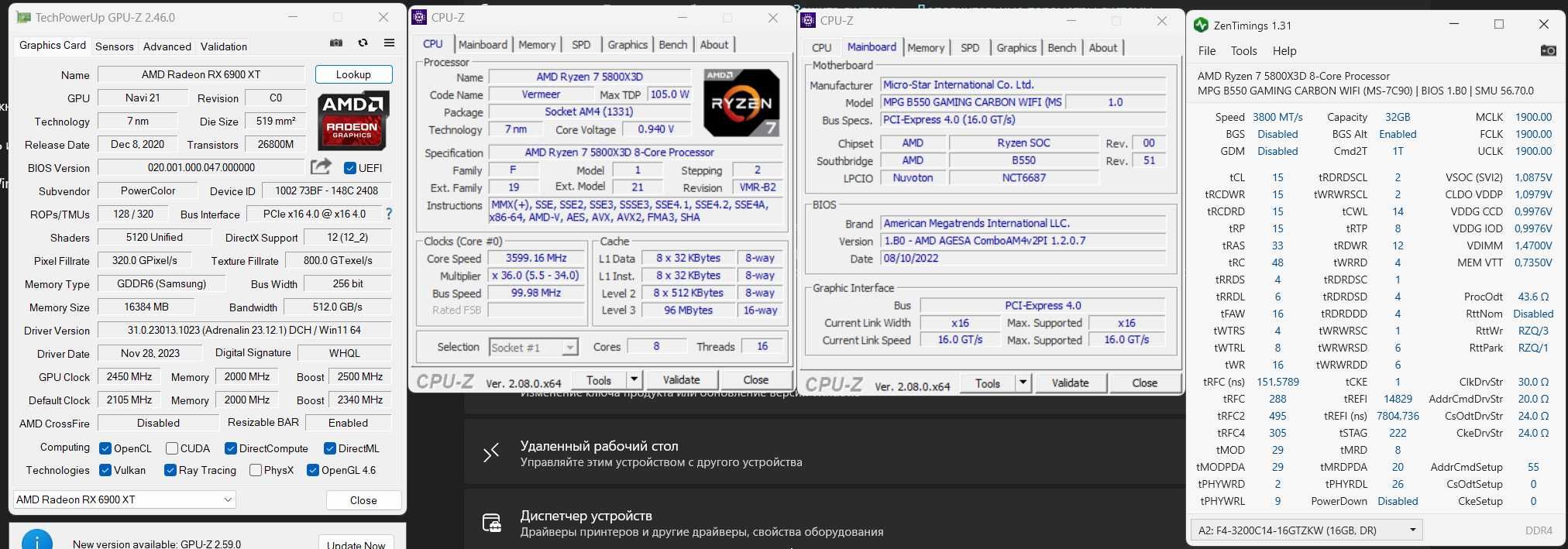Click the GPU-Z screenshot camera icon
The width and height of the screenshot is (1568, 549).
click(x=336, y=43)
